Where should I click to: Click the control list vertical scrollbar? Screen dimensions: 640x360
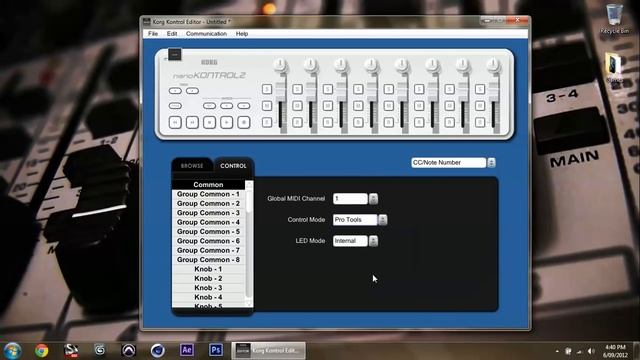[249, 244]
